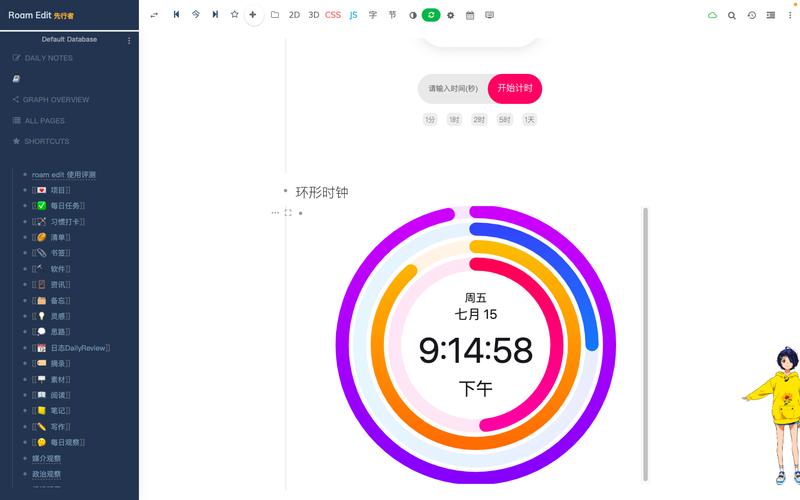Select Default Database title
This screenshot has height=500, width=800.
69,39
